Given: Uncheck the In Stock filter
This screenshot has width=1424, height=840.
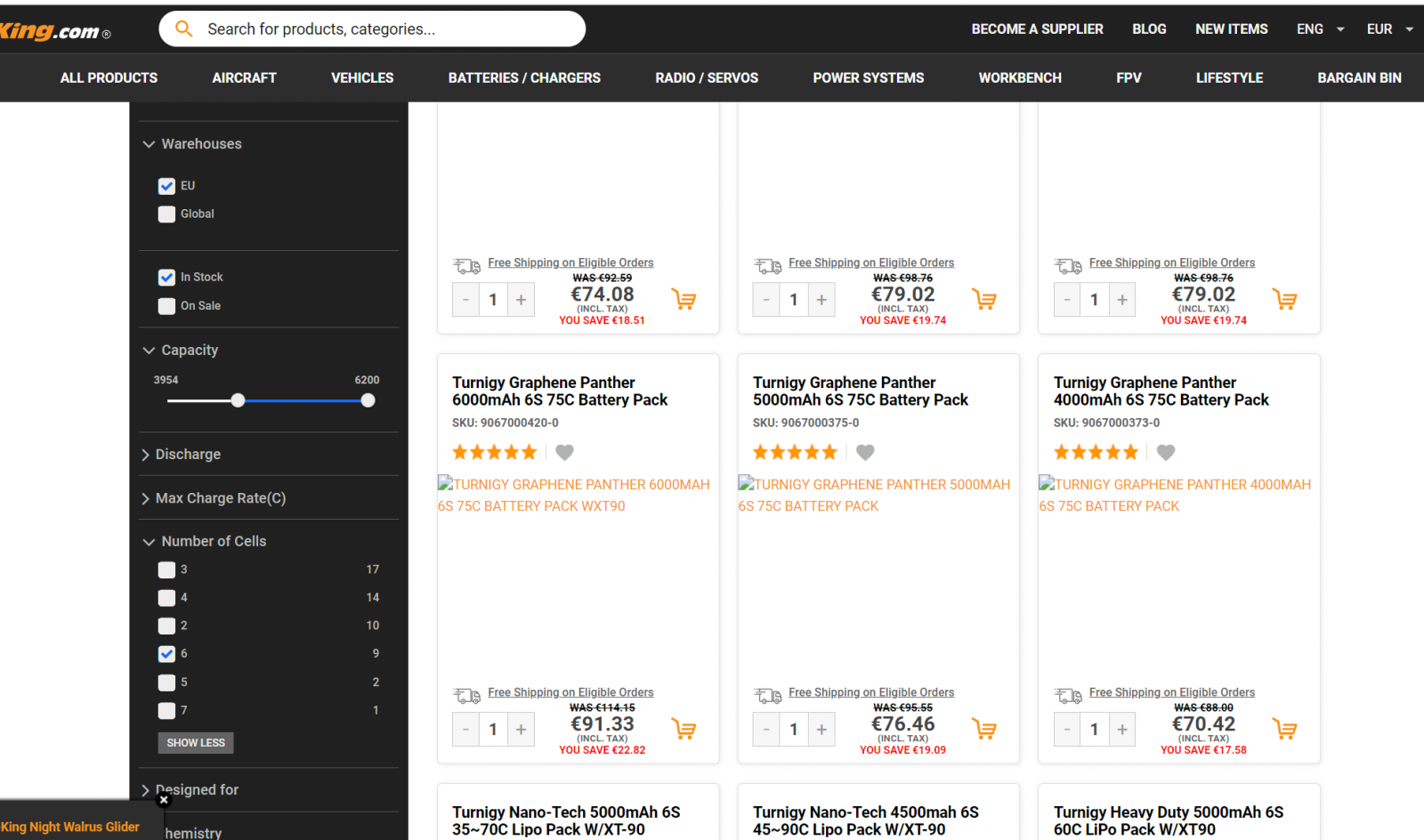Looking at the screenshot, I should (x=166, y=278).
